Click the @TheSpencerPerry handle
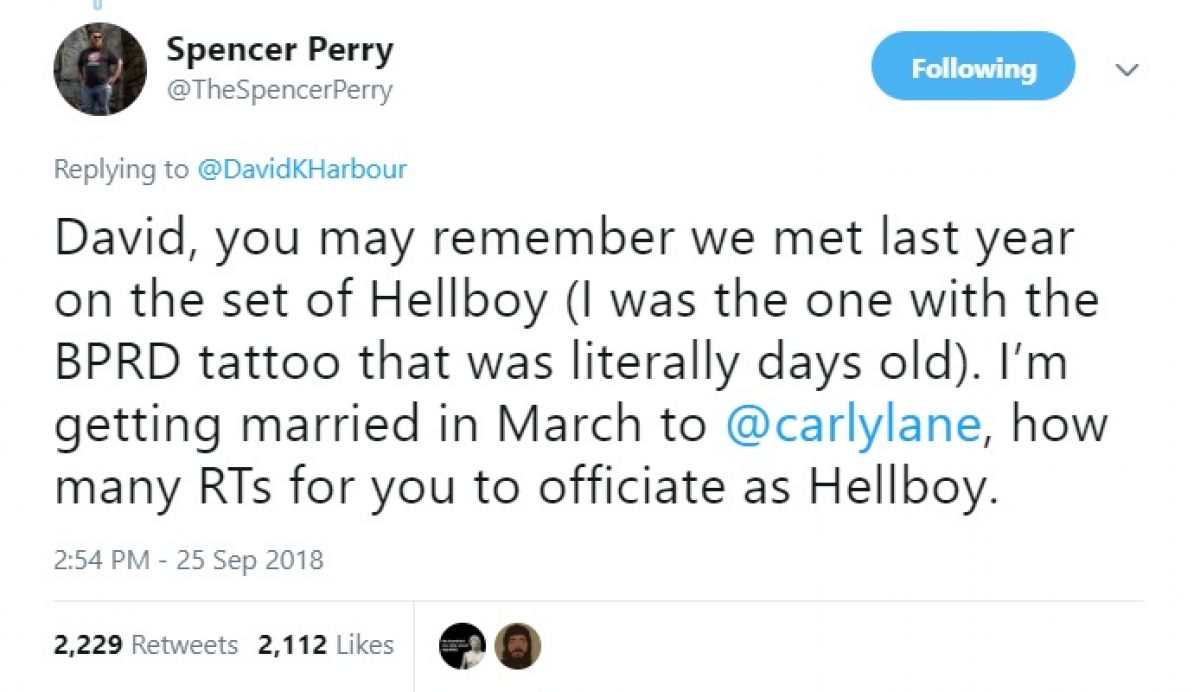The width and height of the screenshot is (1200, 692). [280, 90]
